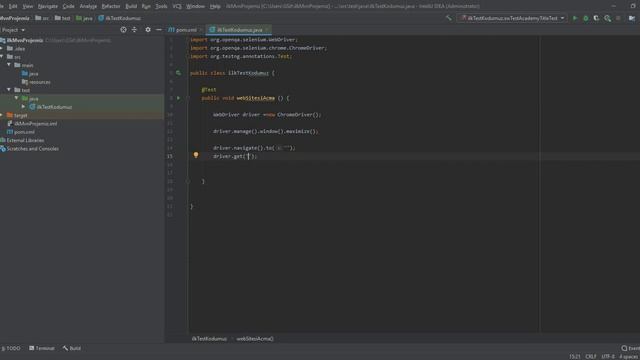Open the Build menu
The image size is (640, 360).
click(x=131, y=6)
